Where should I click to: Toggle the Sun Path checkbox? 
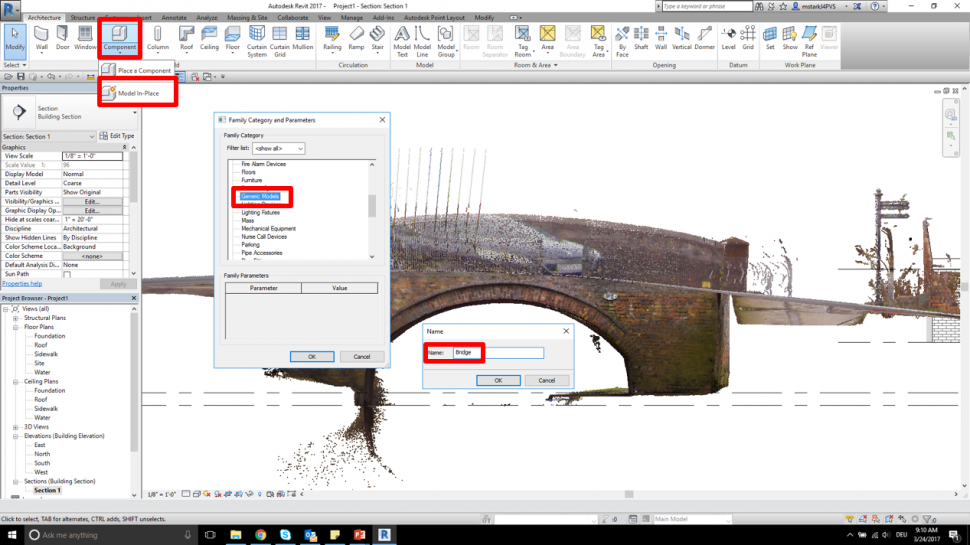pos(67,274)
